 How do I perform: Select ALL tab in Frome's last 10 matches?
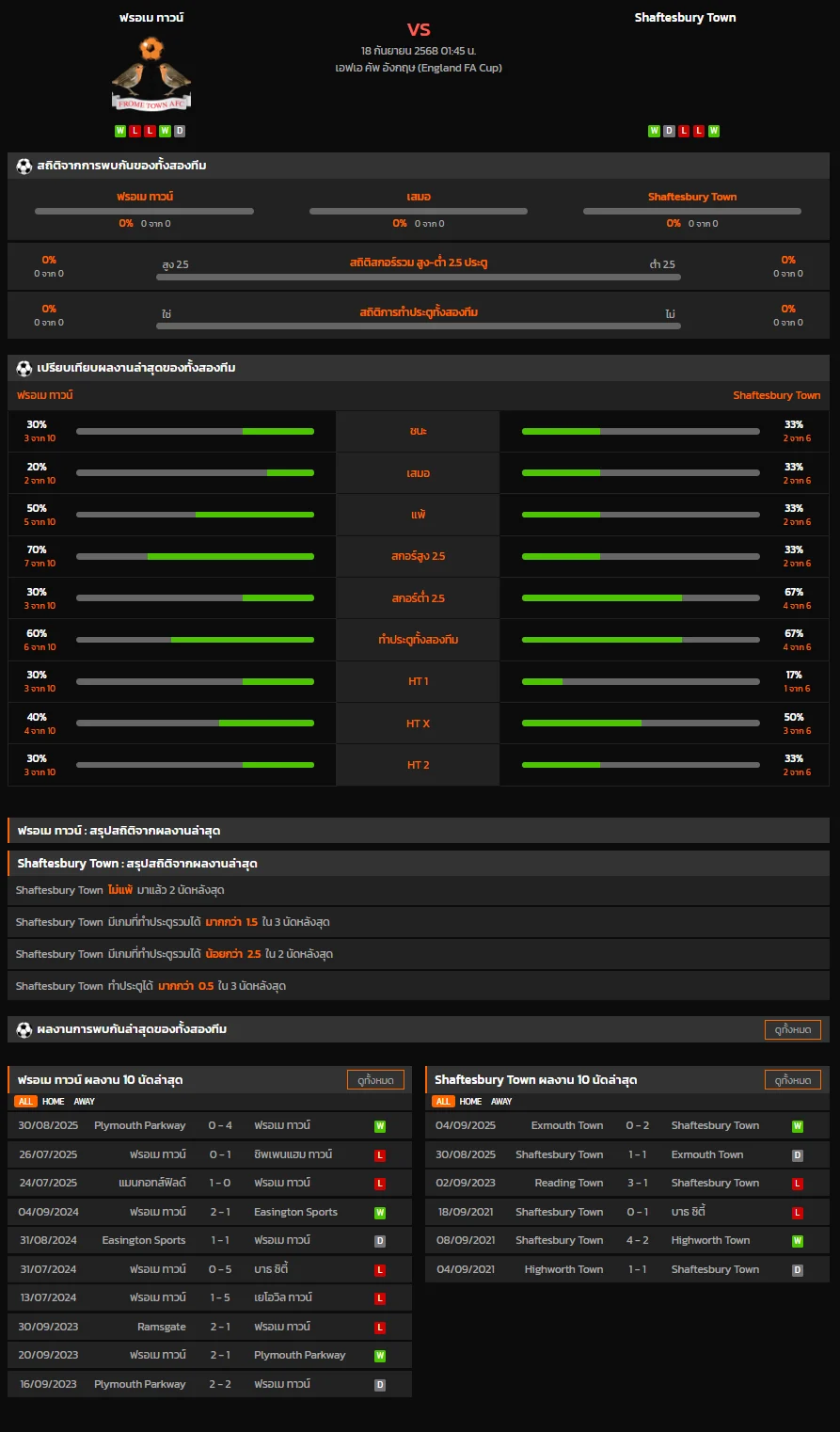click(x=25, y=1102)
